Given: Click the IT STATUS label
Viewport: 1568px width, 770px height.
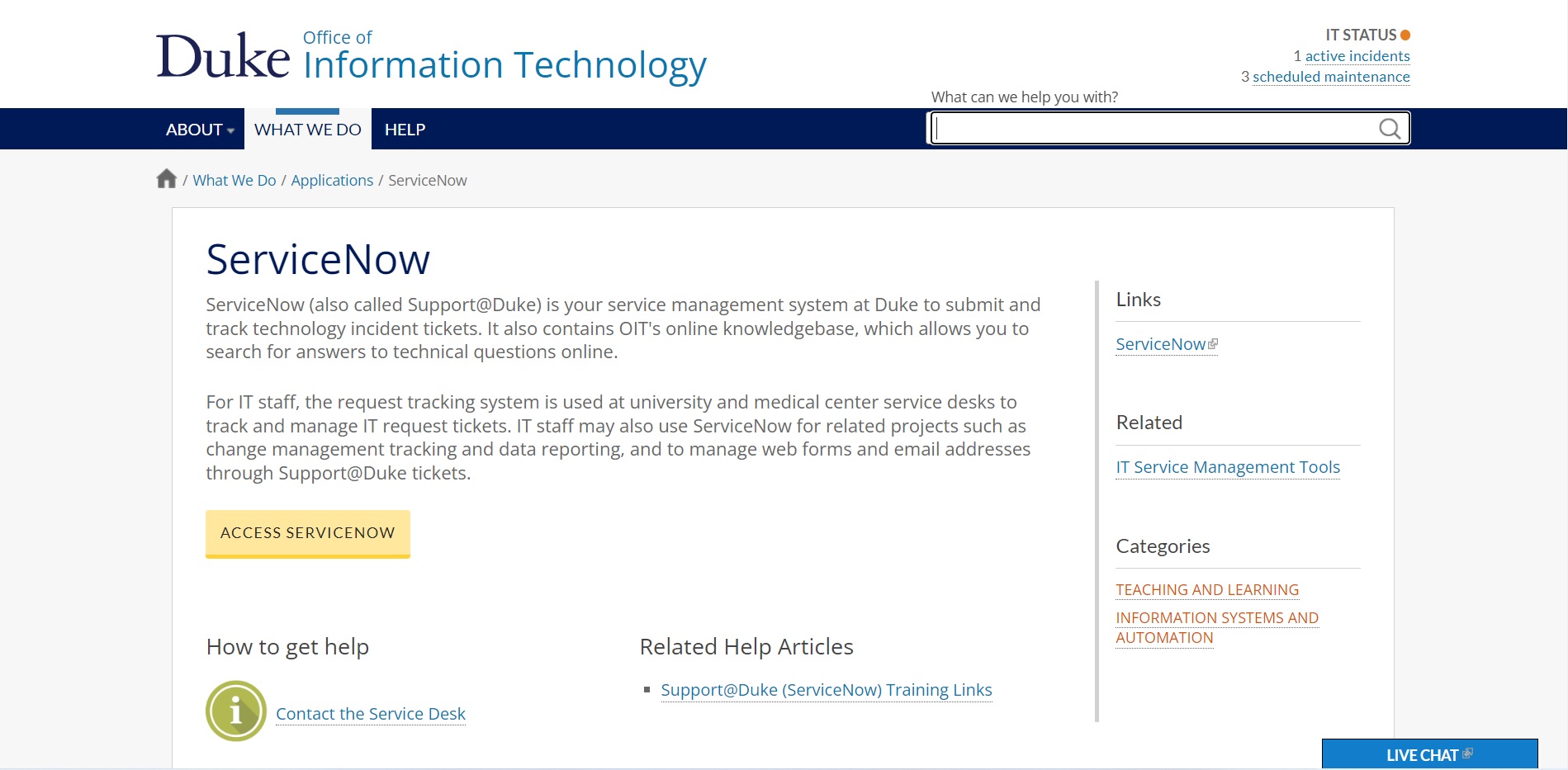Looking at the screenshot, I should tap(1361, 35).
